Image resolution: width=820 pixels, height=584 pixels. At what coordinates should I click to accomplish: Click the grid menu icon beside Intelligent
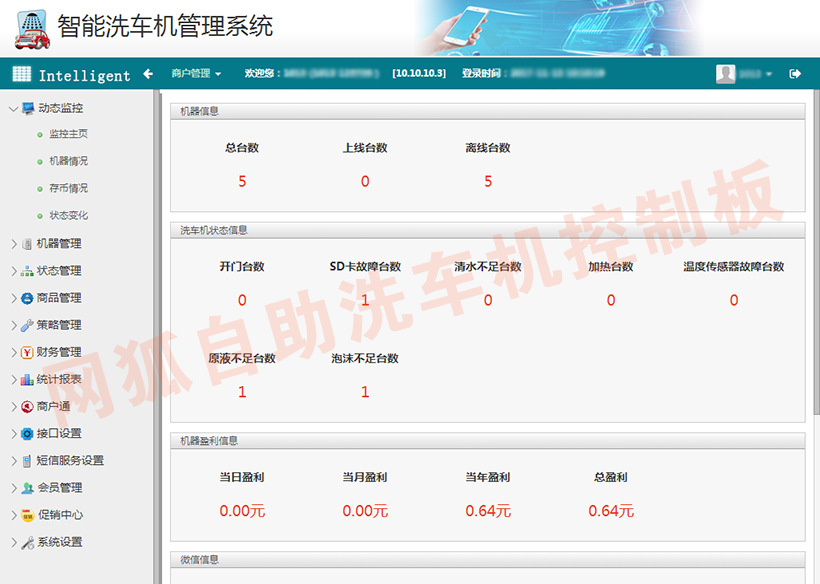22,74
